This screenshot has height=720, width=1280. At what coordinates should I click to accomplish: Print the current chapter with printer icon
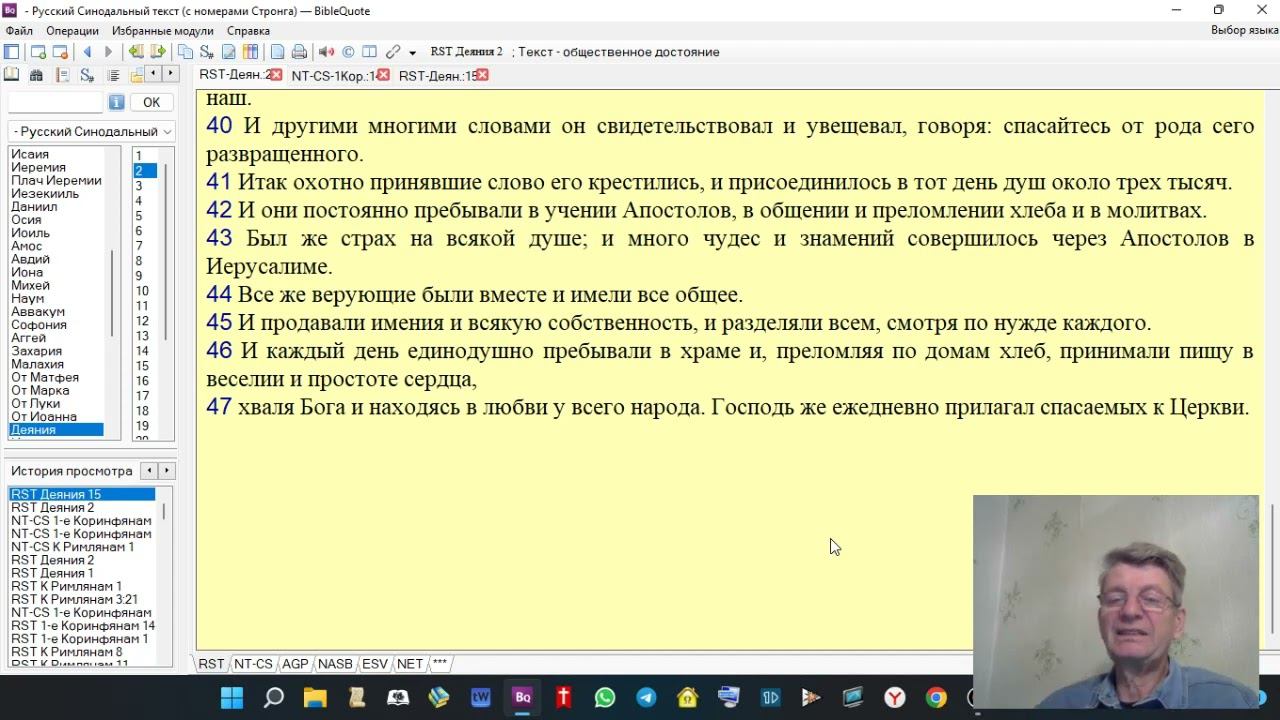tap(299, 52)
